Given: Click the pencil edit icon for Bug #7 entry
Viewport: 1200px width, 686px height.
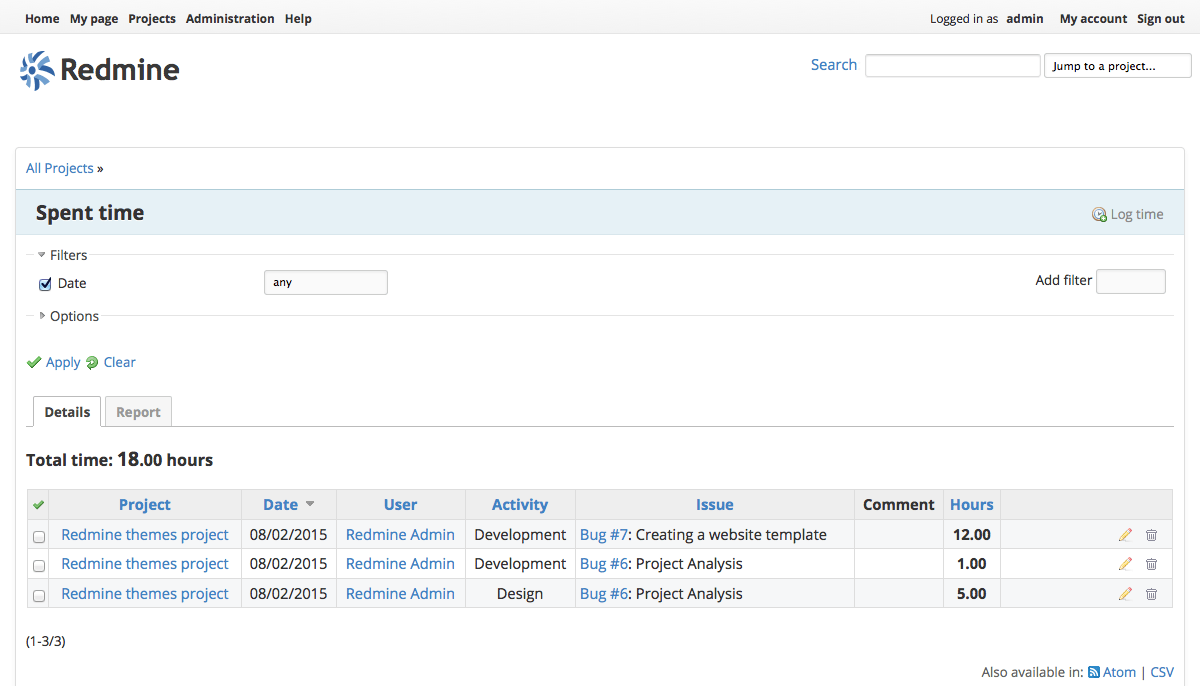Looking at the screenshot, I should [1125, 535].
